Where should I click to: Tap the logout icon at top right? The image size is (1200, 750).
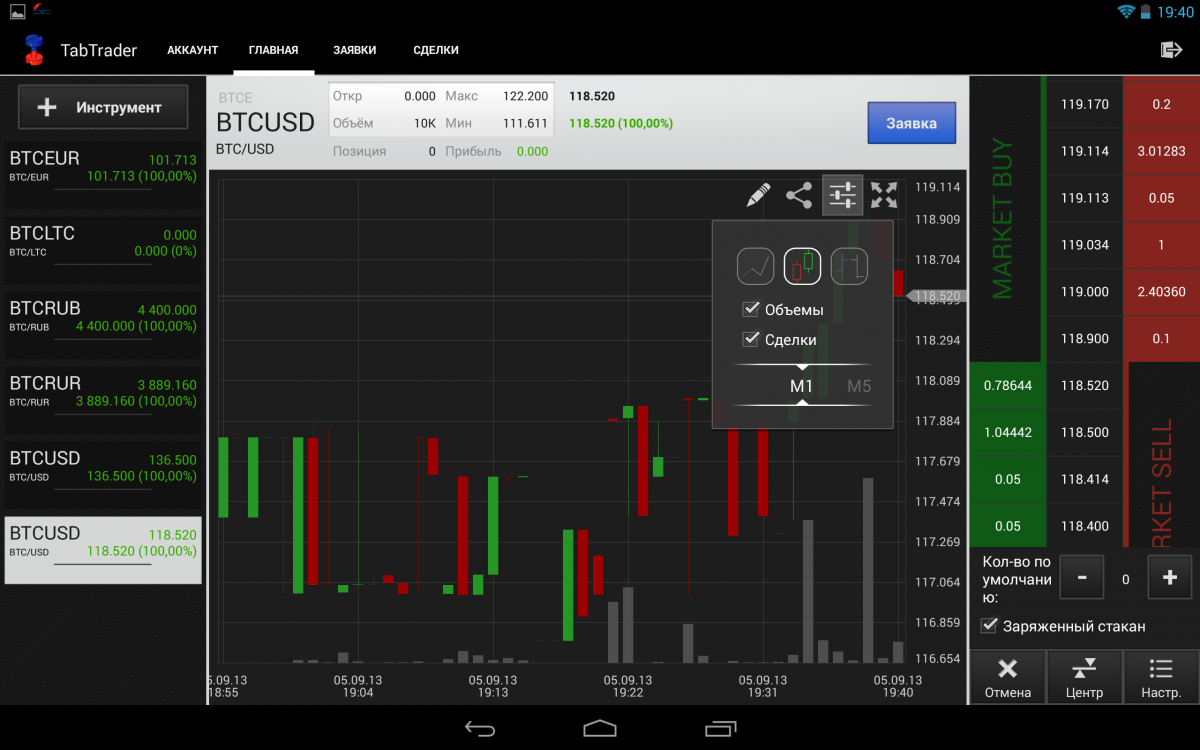coord(1171,50)
